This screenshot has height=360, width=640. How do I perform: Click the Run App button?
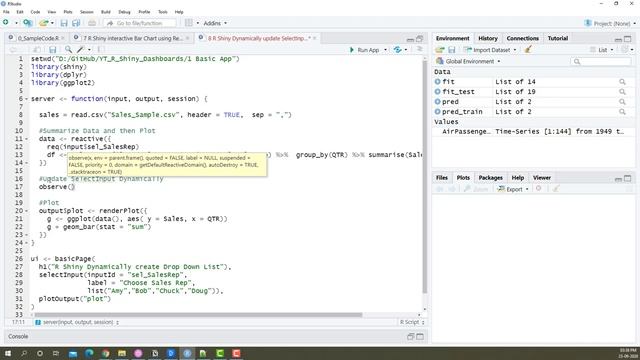click(x=364, y=50)
